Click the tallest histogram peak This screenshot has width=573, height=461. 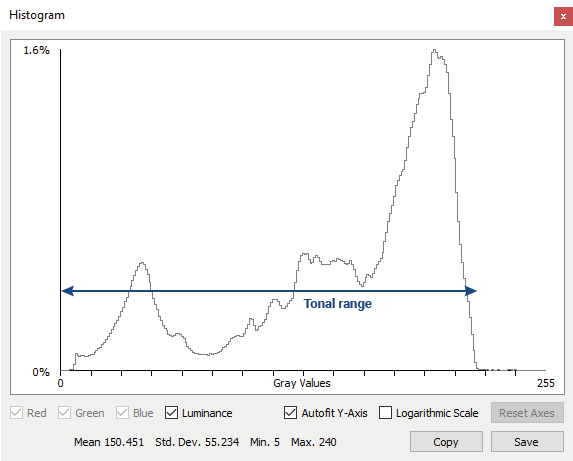pos(435,51)
